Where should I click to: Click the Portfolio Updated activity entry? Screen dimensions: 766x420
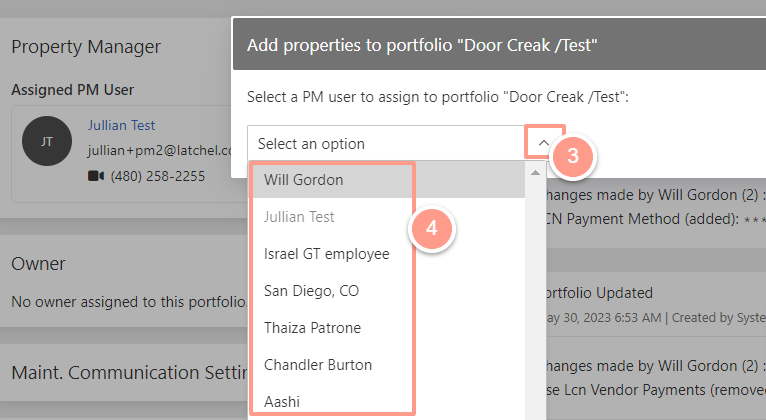tap(599, 293)
